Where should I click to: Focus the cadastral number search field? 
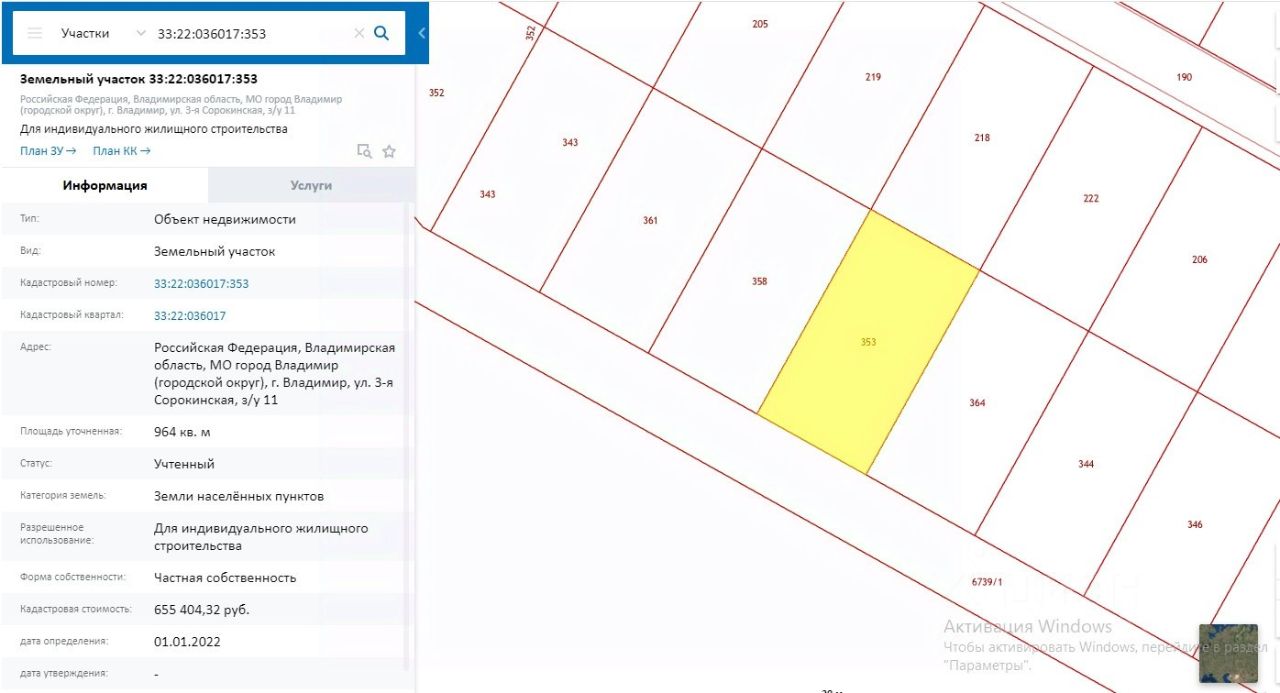click(252, 33)
